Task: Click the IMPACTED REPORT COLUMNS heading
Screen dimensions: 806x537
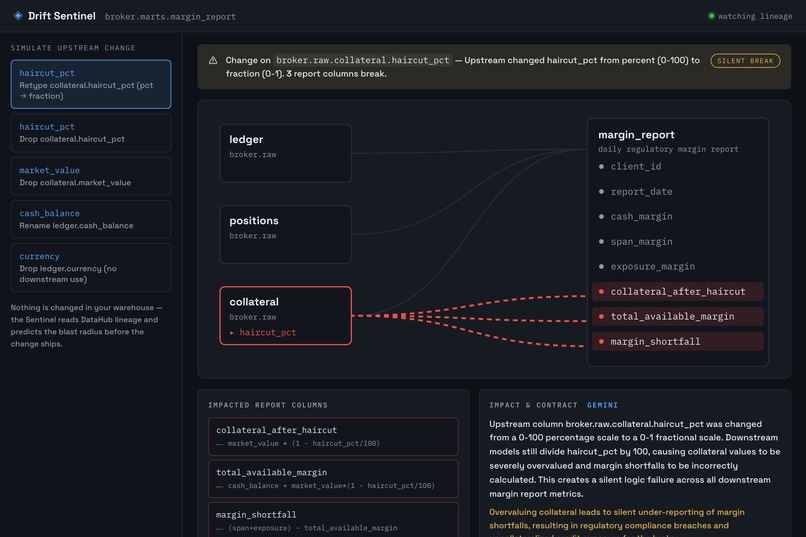Action: point(268,405)
